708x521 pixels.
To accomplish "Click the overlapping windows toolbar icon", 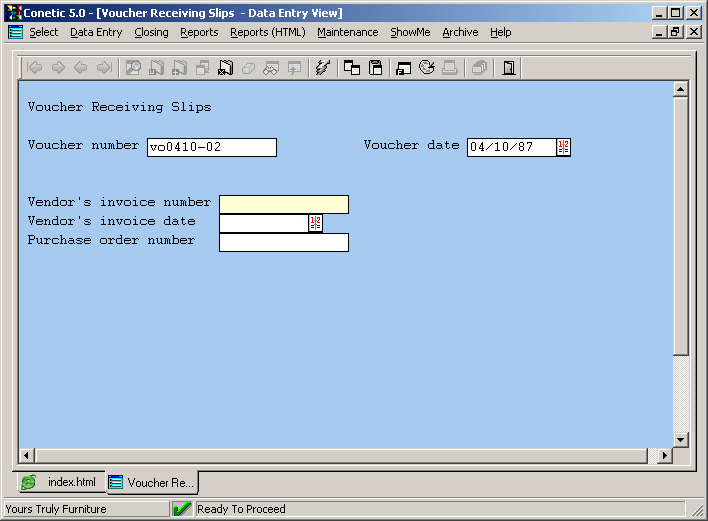I will click(x=352, y=68).
